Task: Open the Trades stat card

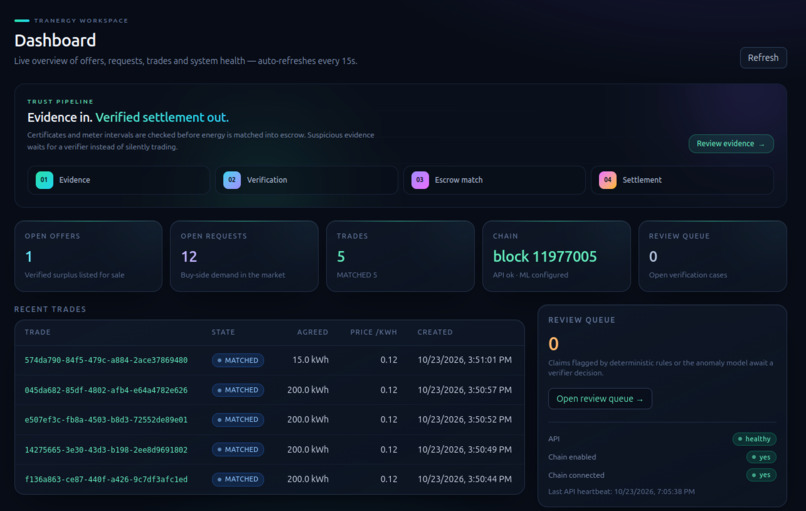Action: click(x=400, y=256)
